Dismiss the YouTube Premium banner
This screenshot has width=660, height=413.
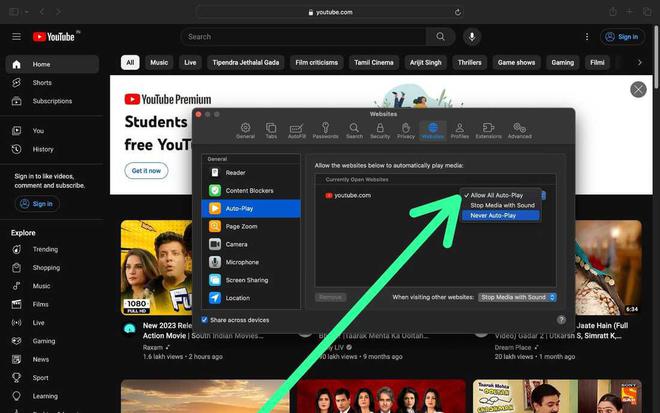click(x=638, y=89)
